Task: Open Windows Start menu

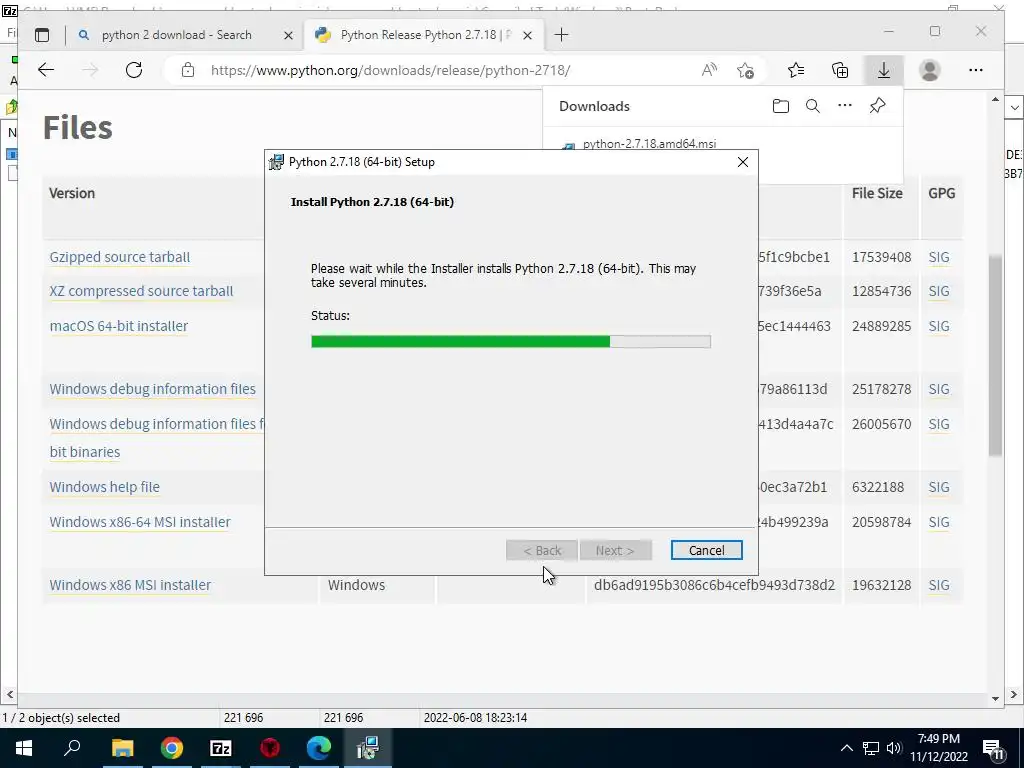Action: [24, 748]
